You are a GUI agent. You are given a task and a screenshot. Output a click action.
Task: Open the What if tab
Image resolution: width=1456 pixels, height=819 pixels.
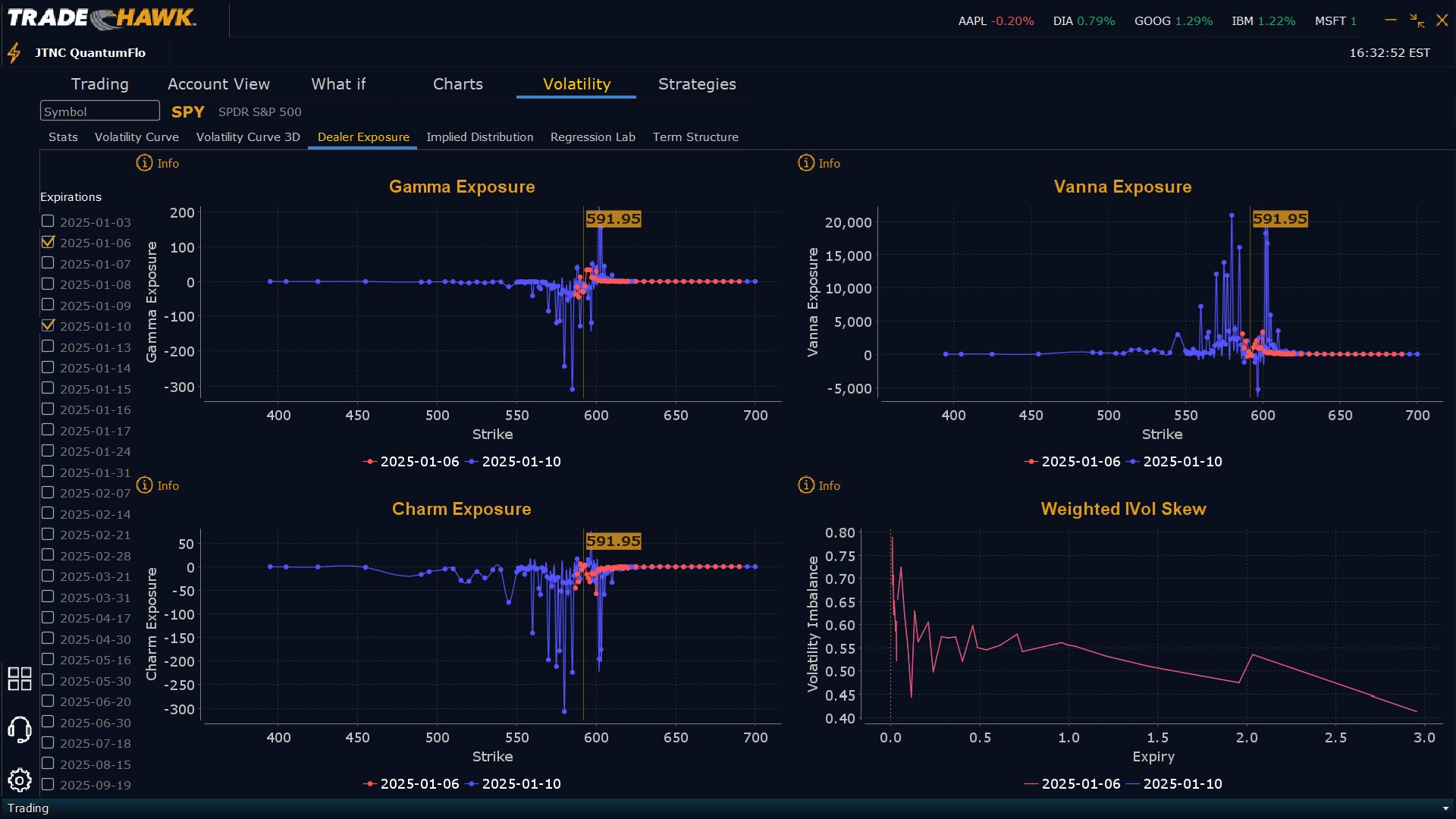pyautogui.click(x=338, y=84)
